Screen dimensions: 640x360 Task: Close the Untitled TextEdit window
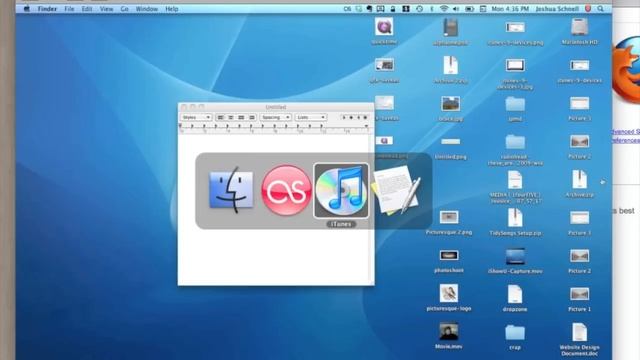click(x=184, y=107)
